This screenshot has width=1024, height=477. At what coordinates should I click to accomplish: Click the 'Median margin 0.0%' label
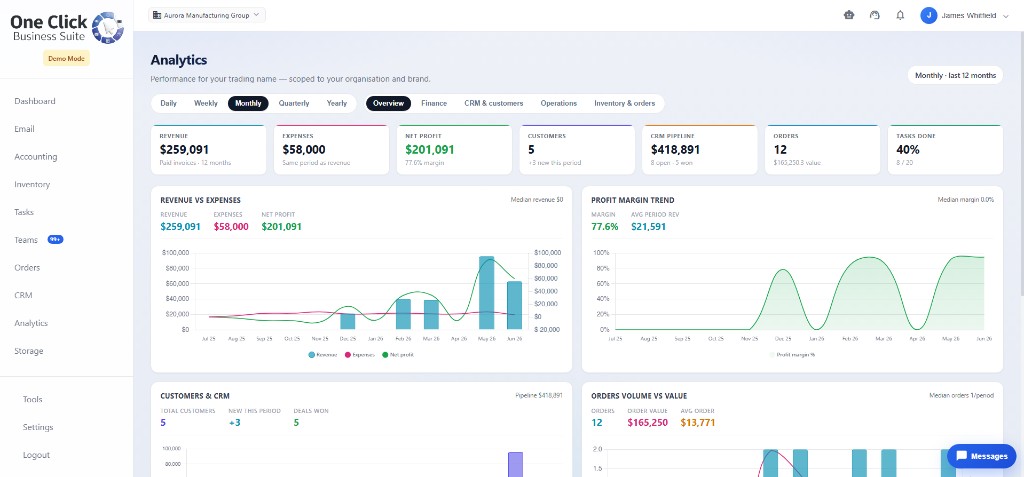tap(966, 200)
